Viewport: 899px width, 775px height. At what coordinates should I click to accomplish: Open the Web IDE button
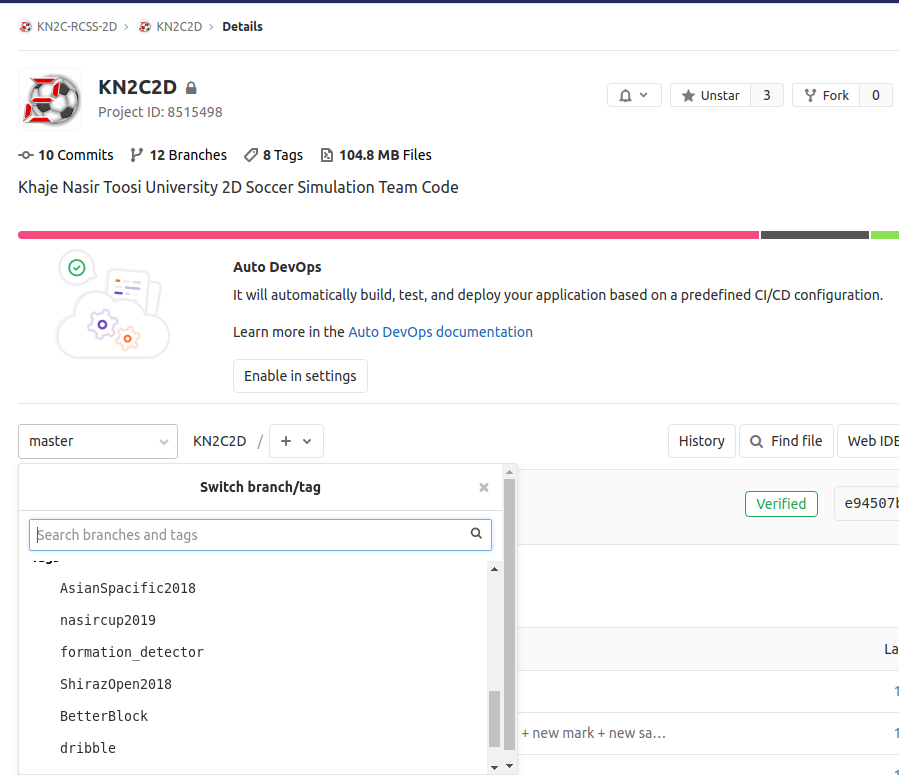pos(868,441)
